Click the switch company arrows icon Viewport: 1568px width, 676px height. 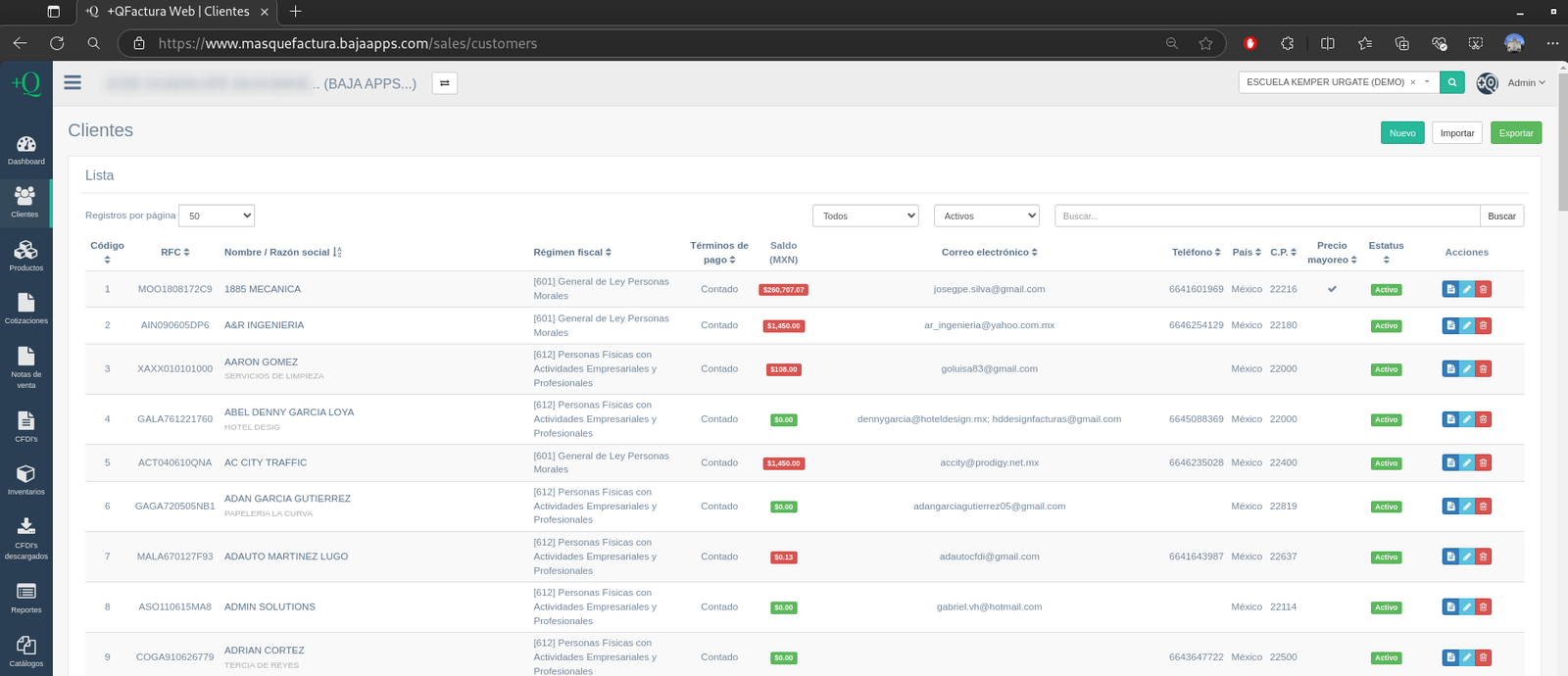[x=444, y=83]
